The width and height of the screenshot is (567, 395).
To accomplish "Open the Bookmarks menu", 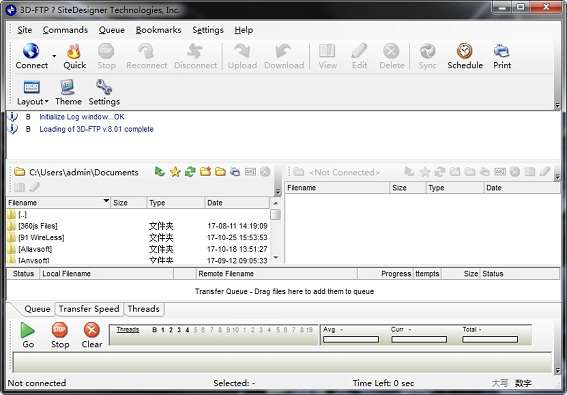I will 158,30.
